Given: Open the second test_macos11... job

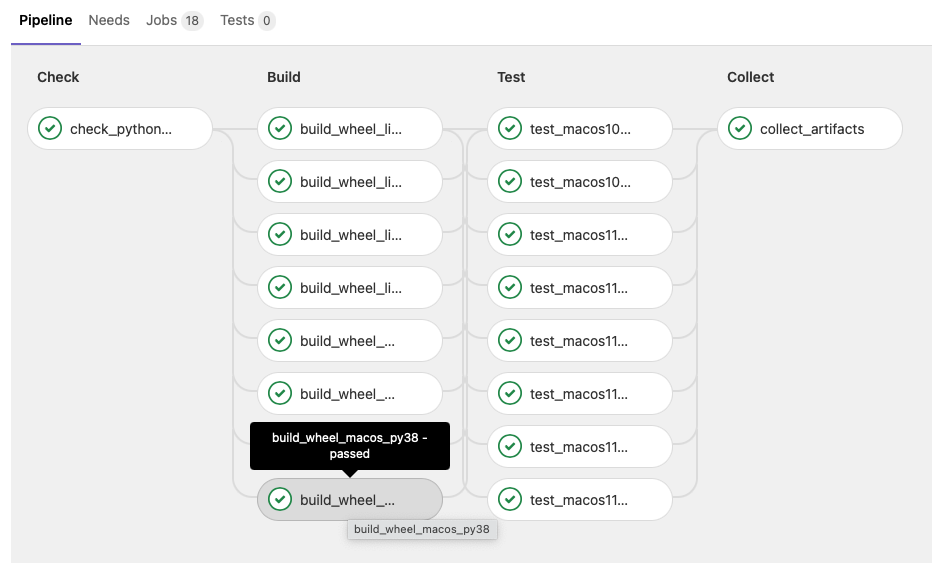Looking at the screenshot, I should click(x=580, y=288).
